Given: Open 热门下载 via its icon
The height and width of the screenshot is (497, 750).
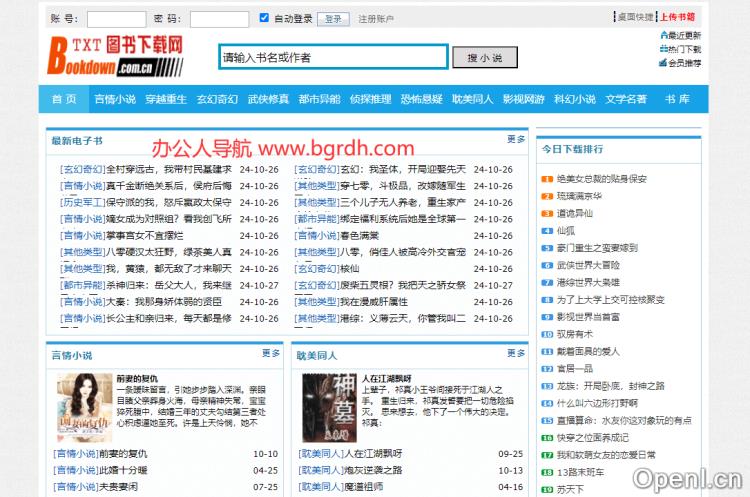Looking at the screenshot, I should coord(662,49).
